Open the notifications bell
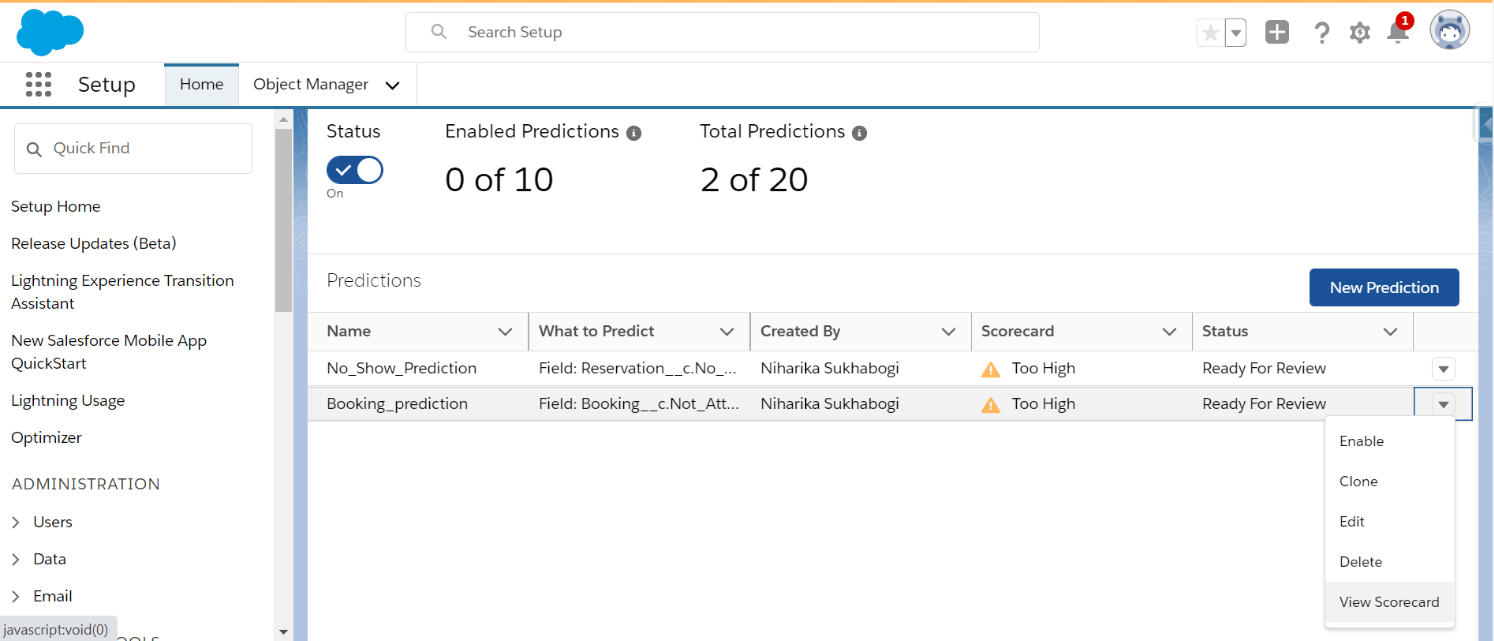The height and width of the screenshot is (641, 1494). tap(1397, 33)
